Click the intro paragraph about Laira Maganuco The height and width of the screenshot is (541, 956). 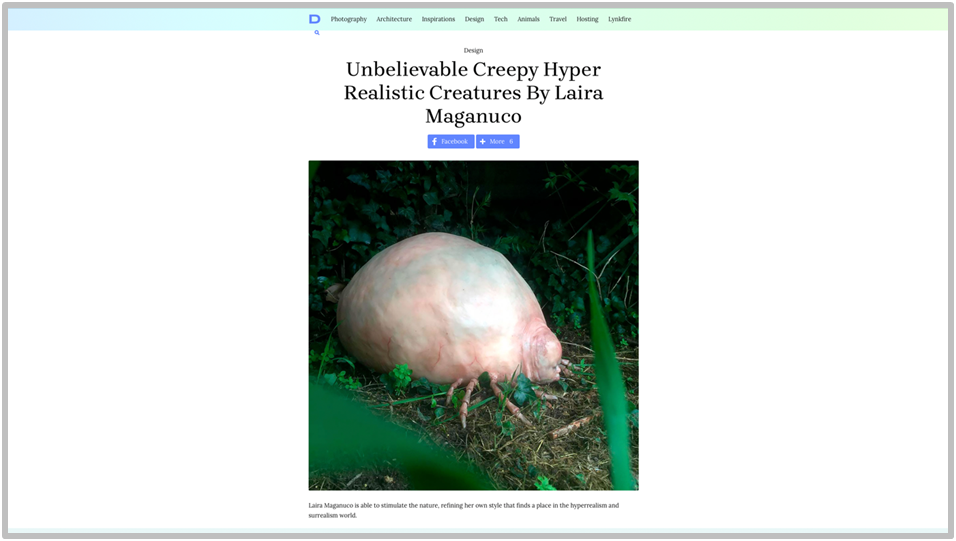[x=463, y=510]
